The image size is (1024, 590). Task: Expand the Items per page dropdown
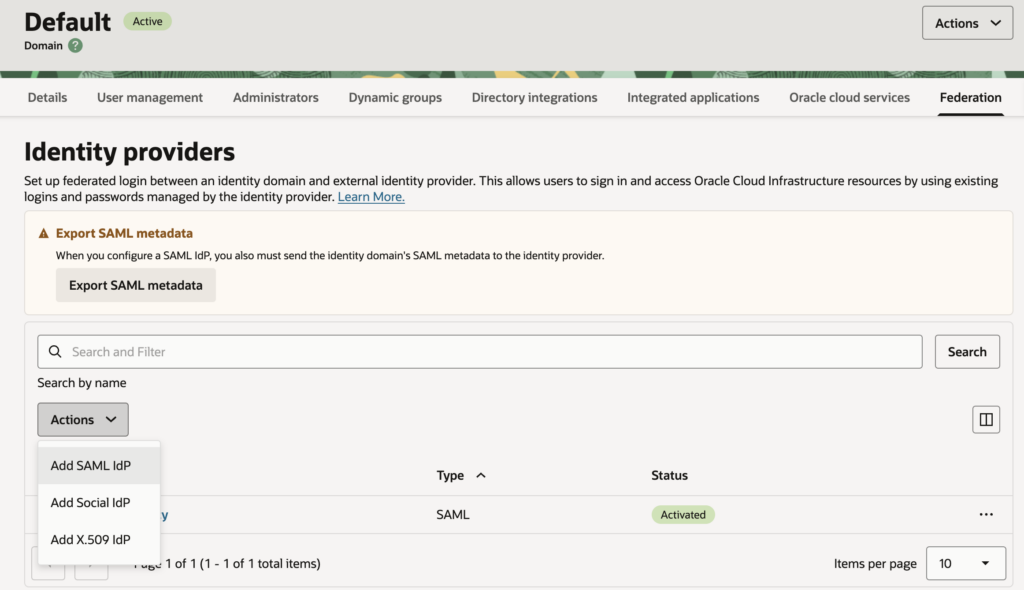964,564
